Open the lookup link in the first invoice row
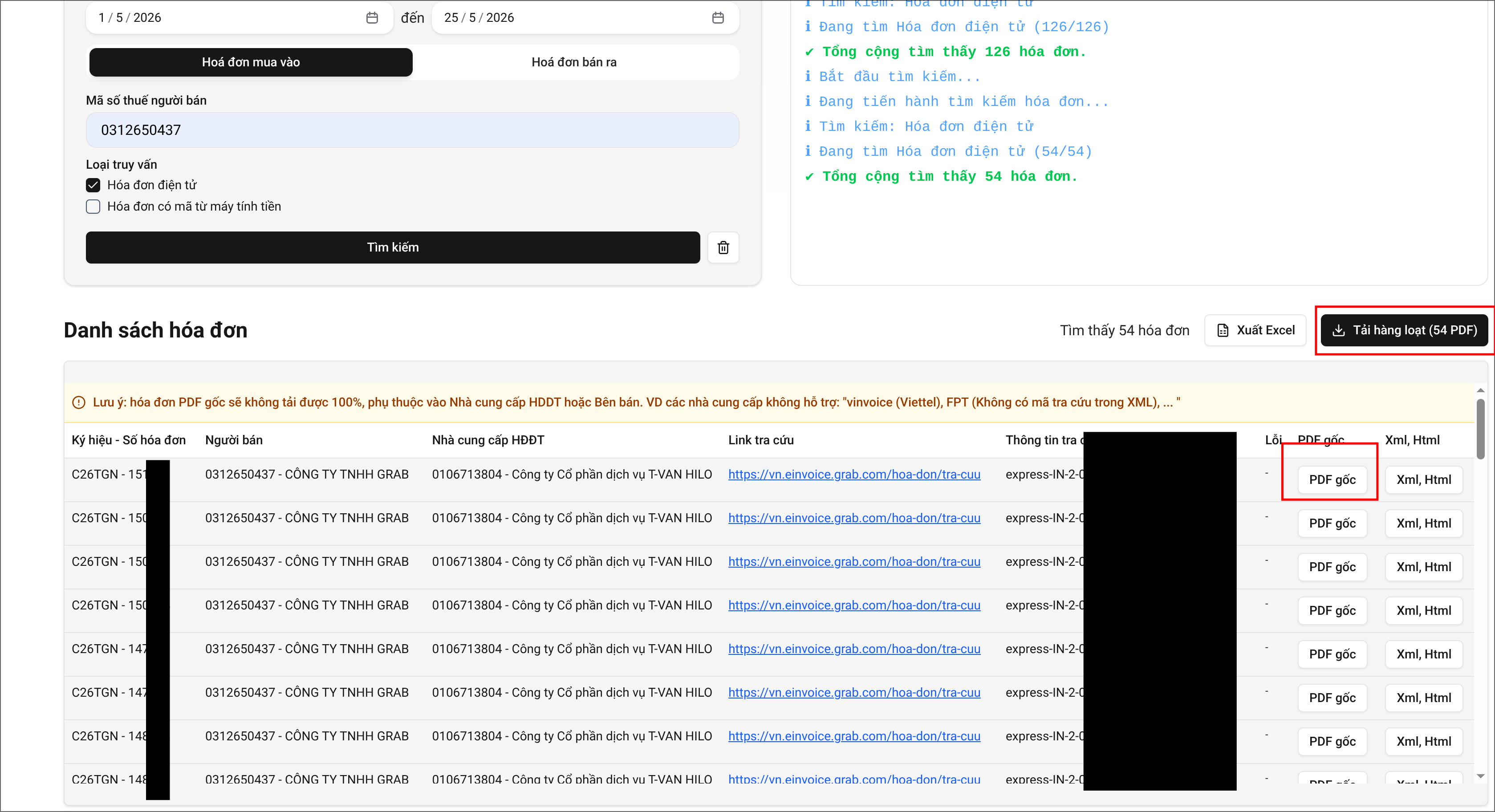The width and height of the screenshot is (1495, 812). [854, 474]
